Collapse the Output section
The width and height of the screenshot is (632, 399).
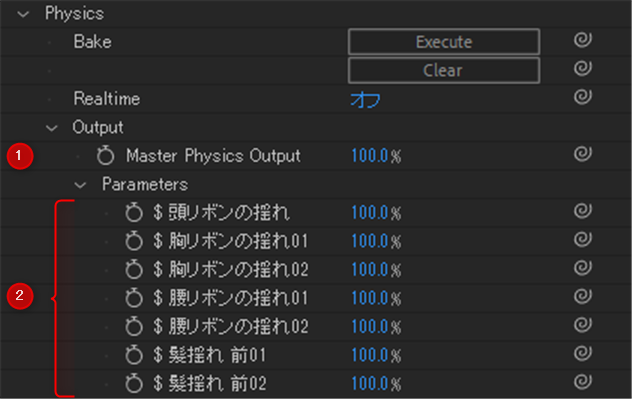(x=52, y=129)
